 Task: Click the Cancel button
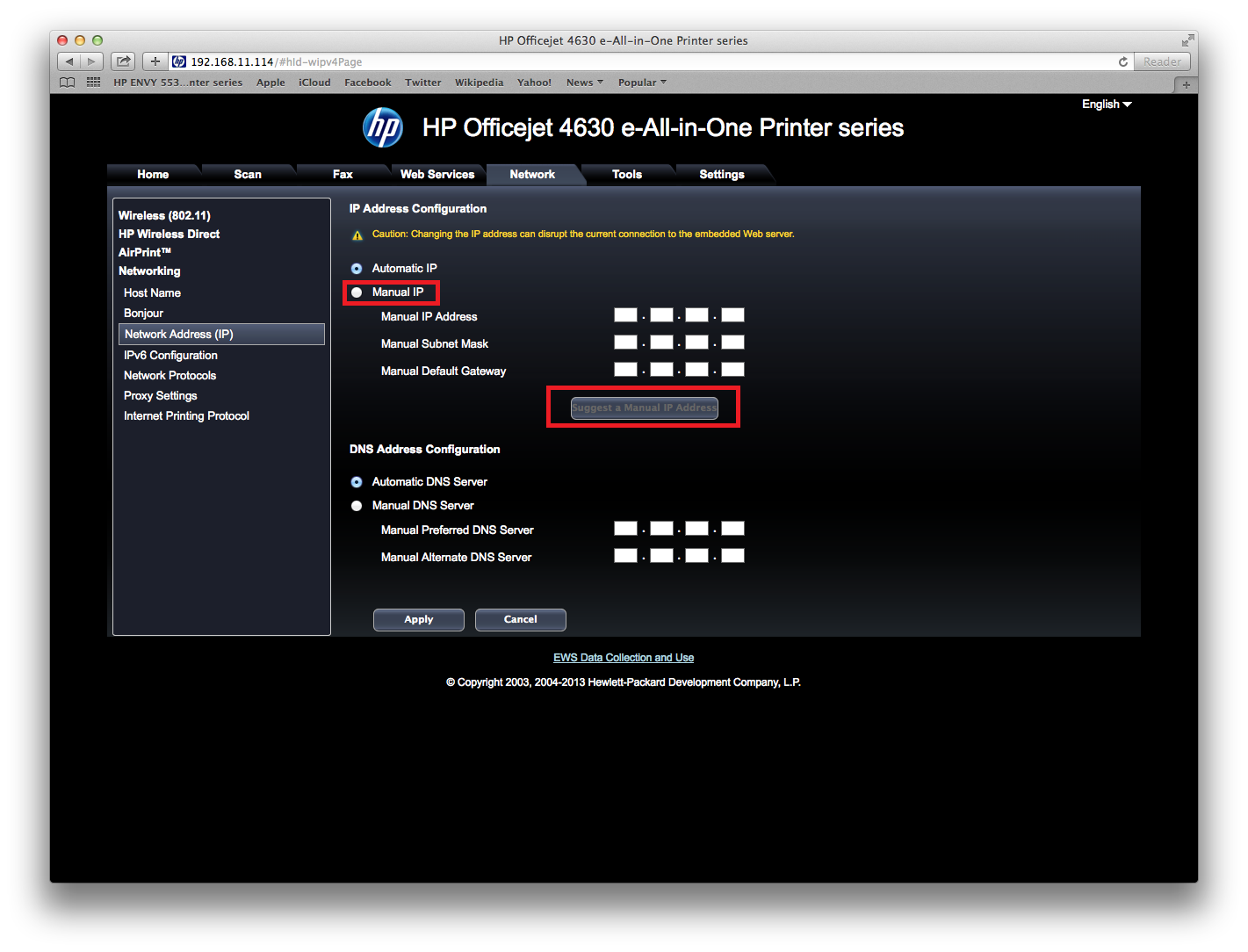(x=521, y=620)
